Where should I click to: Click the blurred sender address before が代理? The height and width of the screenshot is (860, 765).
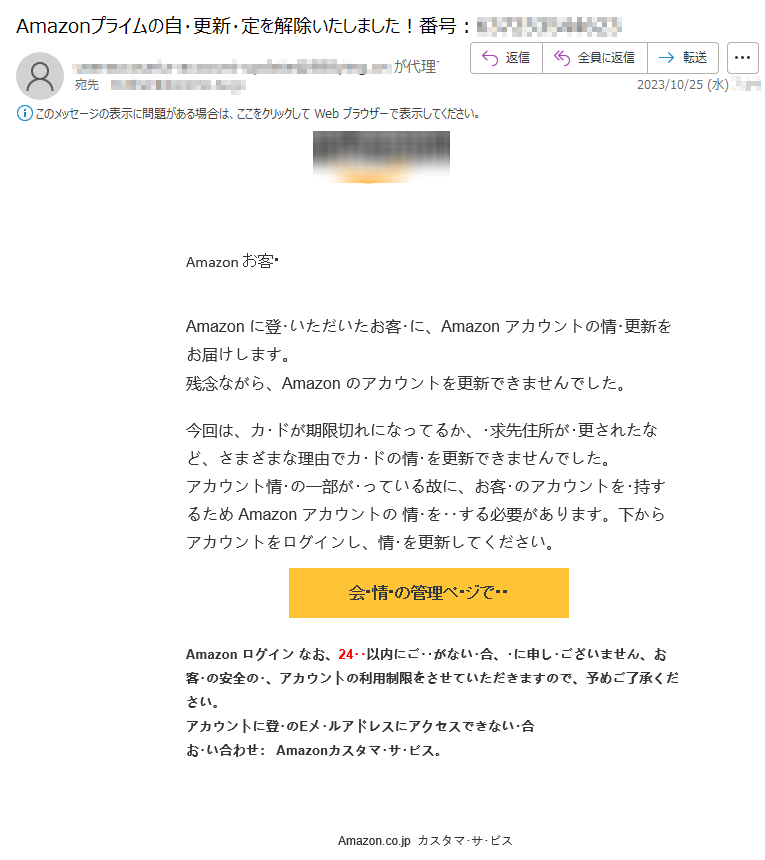231,68
